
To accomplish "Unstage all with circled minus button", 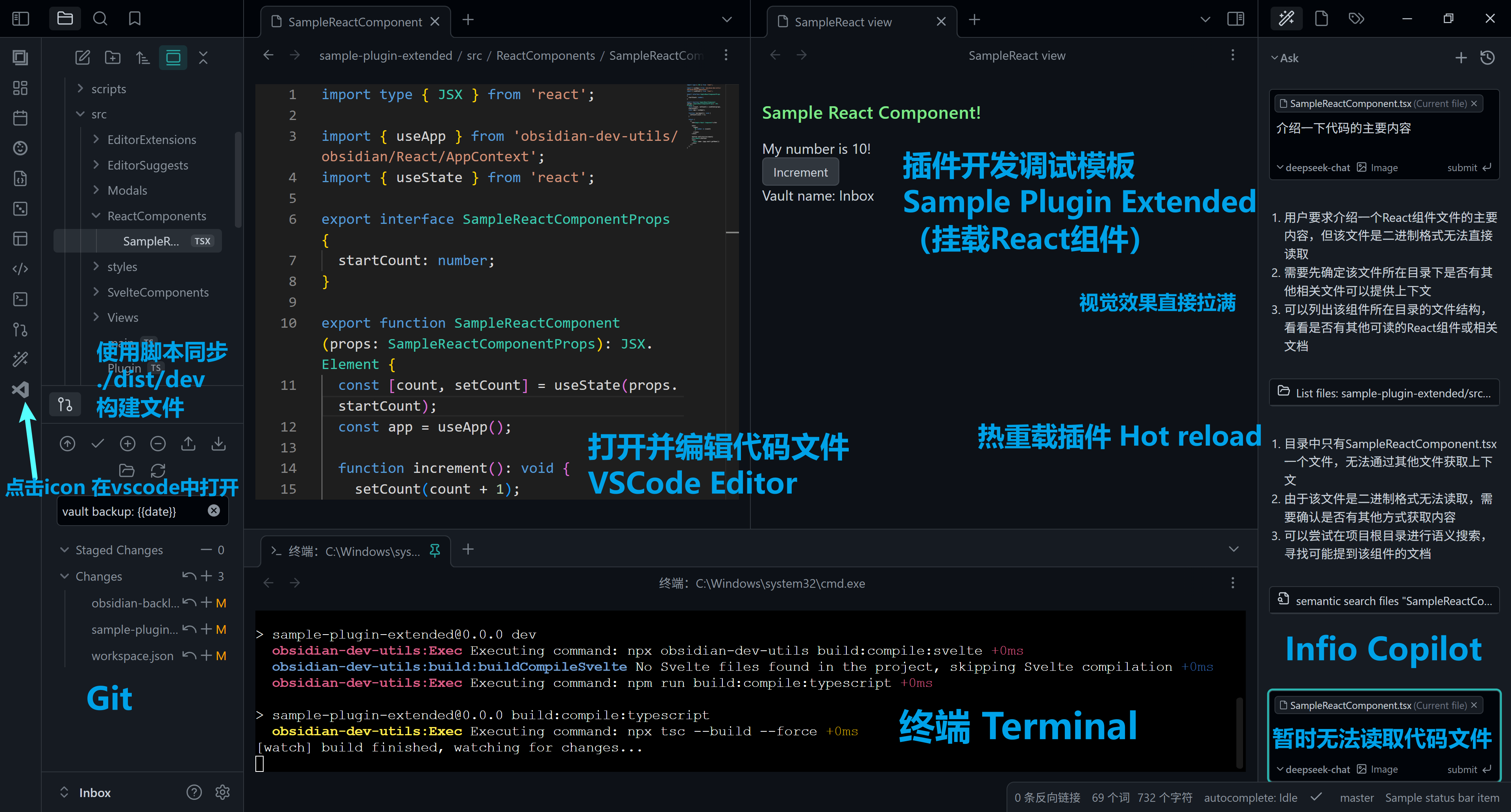I will click(x=158, y=444).
